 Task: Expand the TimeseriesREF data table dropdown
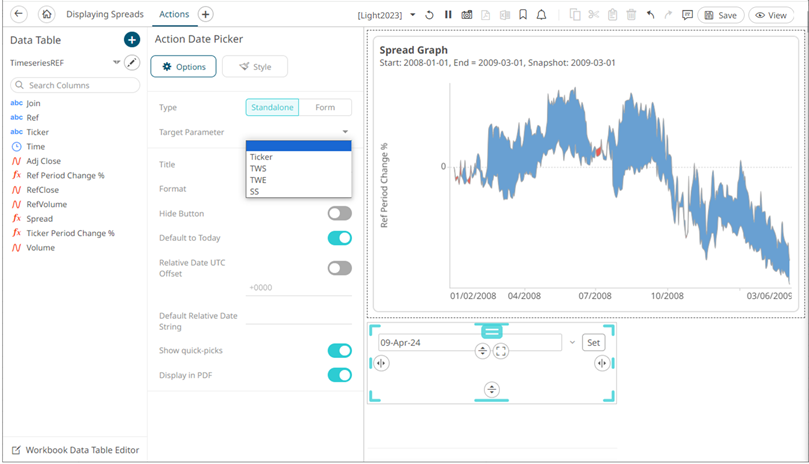point(117,62)
